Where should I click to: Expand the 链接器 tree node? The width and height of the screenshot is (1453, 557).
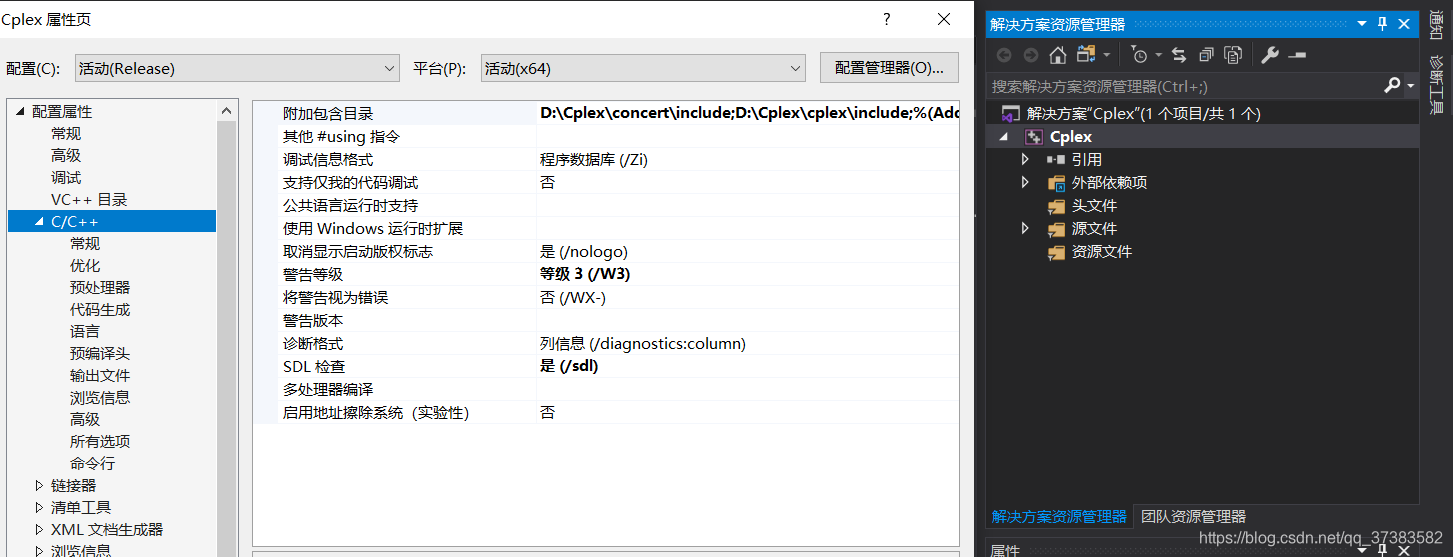[39, 486]
